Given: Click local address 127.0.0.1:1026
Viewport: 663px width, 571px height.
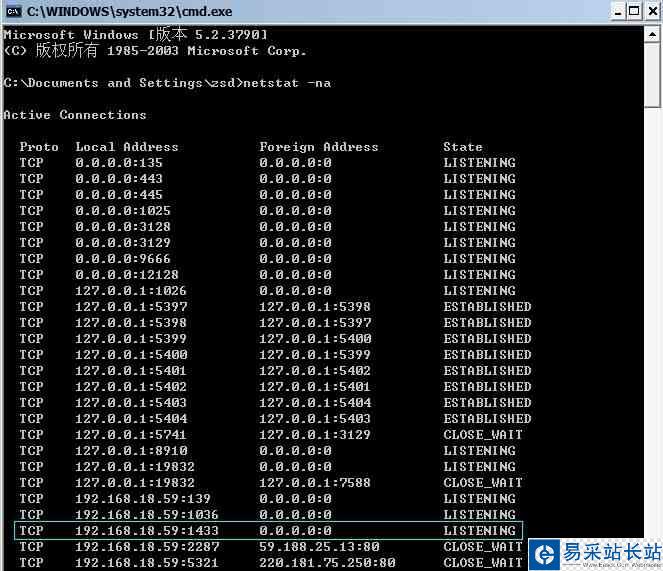Looking at the screenshot, I should point(131,291).
